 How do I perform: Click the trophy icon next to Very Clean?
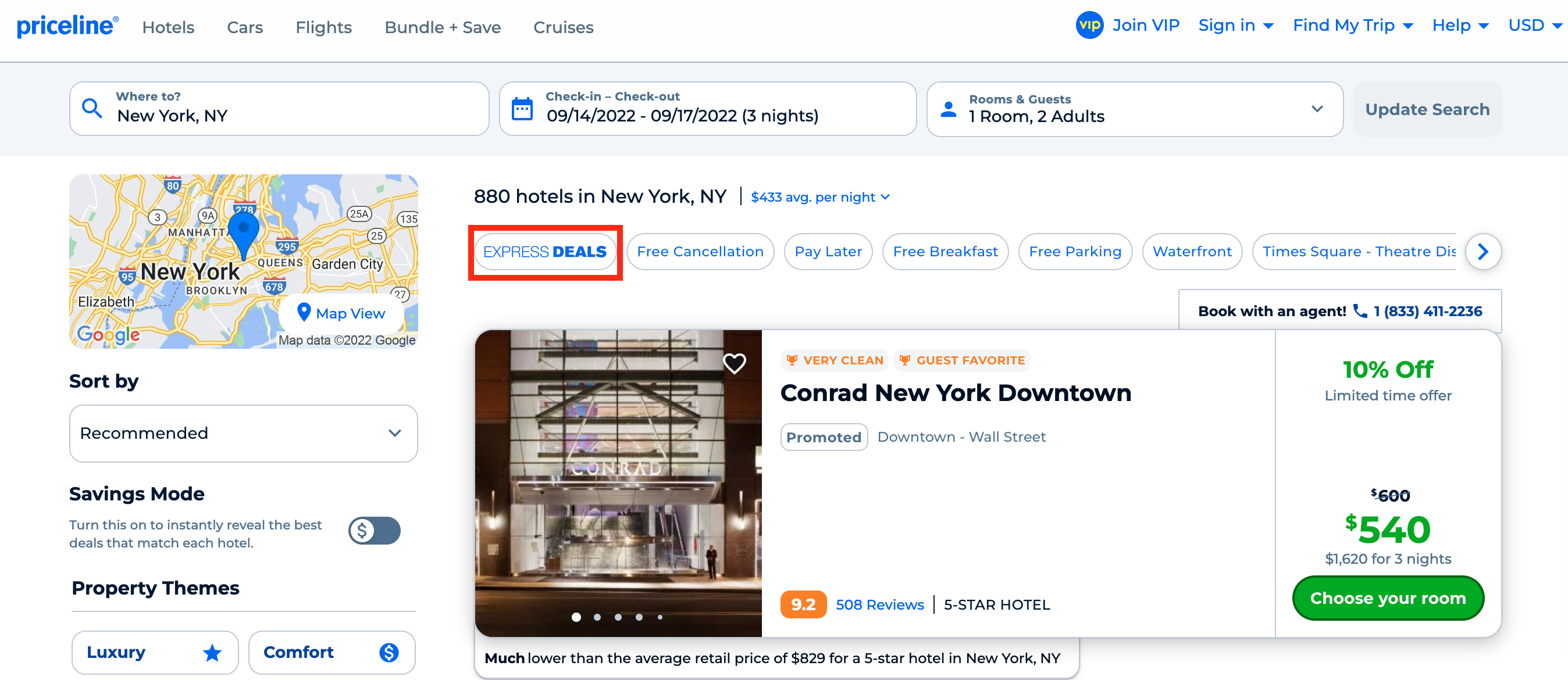pyautogui.click(x=792, y=360)
